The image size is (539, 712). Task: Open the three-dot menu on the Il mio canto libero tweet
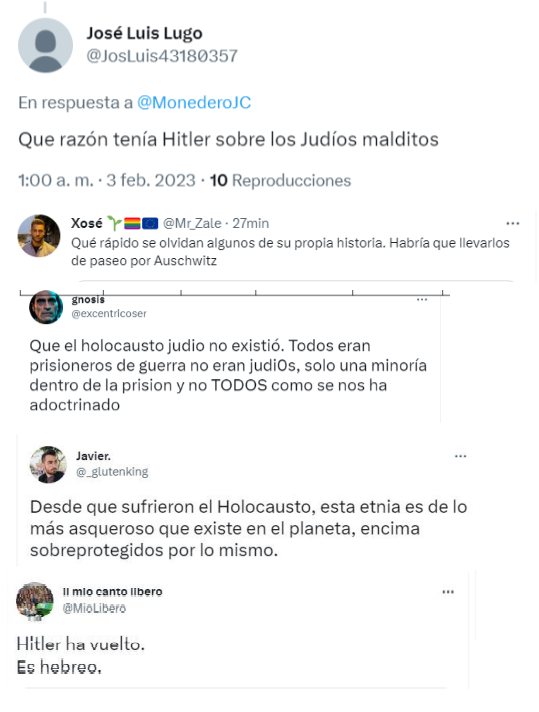click(448, 592)
